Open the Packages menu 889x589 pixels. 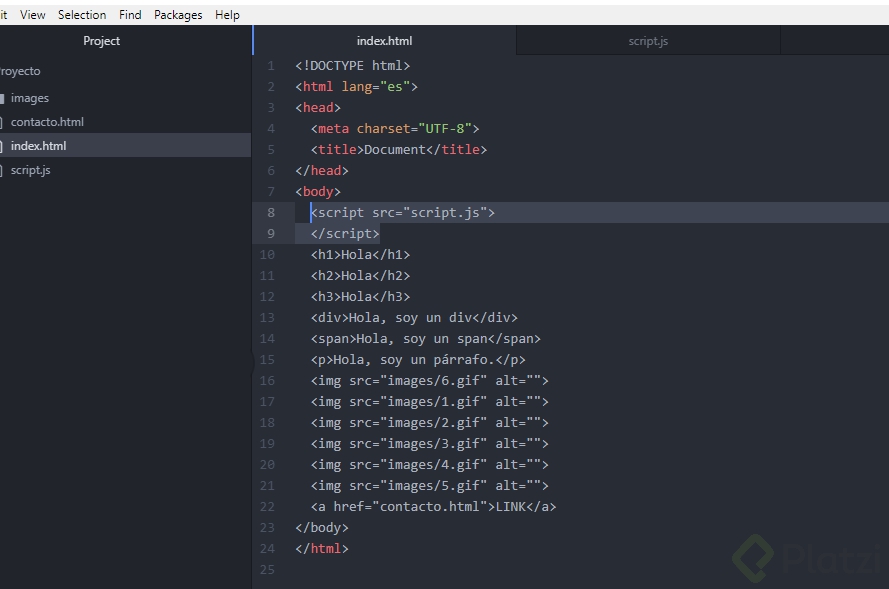click(x=178, y=15)
